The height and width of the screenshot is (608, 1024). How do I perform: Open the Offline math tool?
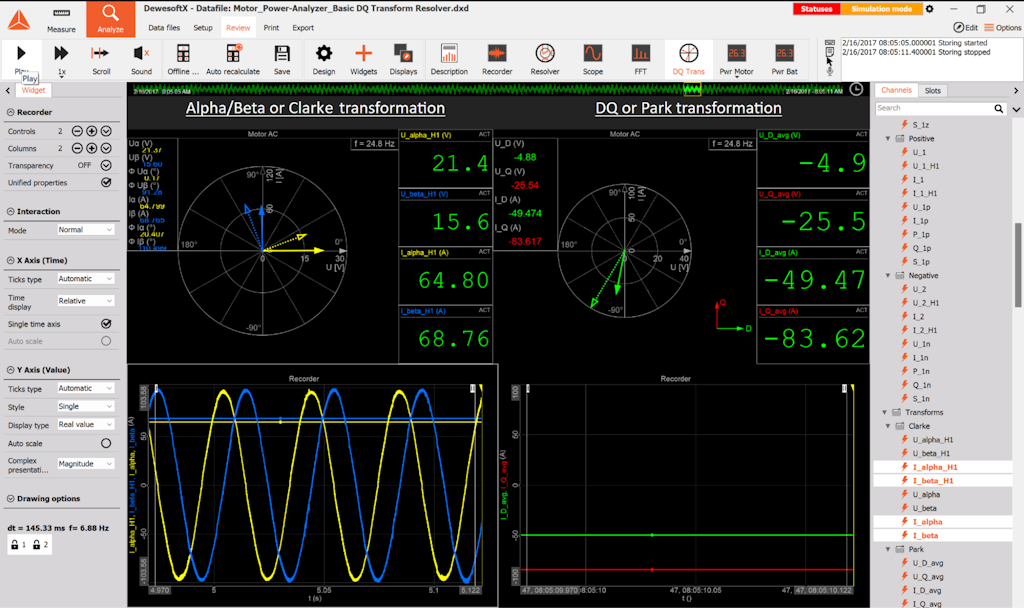coord(183,59)
